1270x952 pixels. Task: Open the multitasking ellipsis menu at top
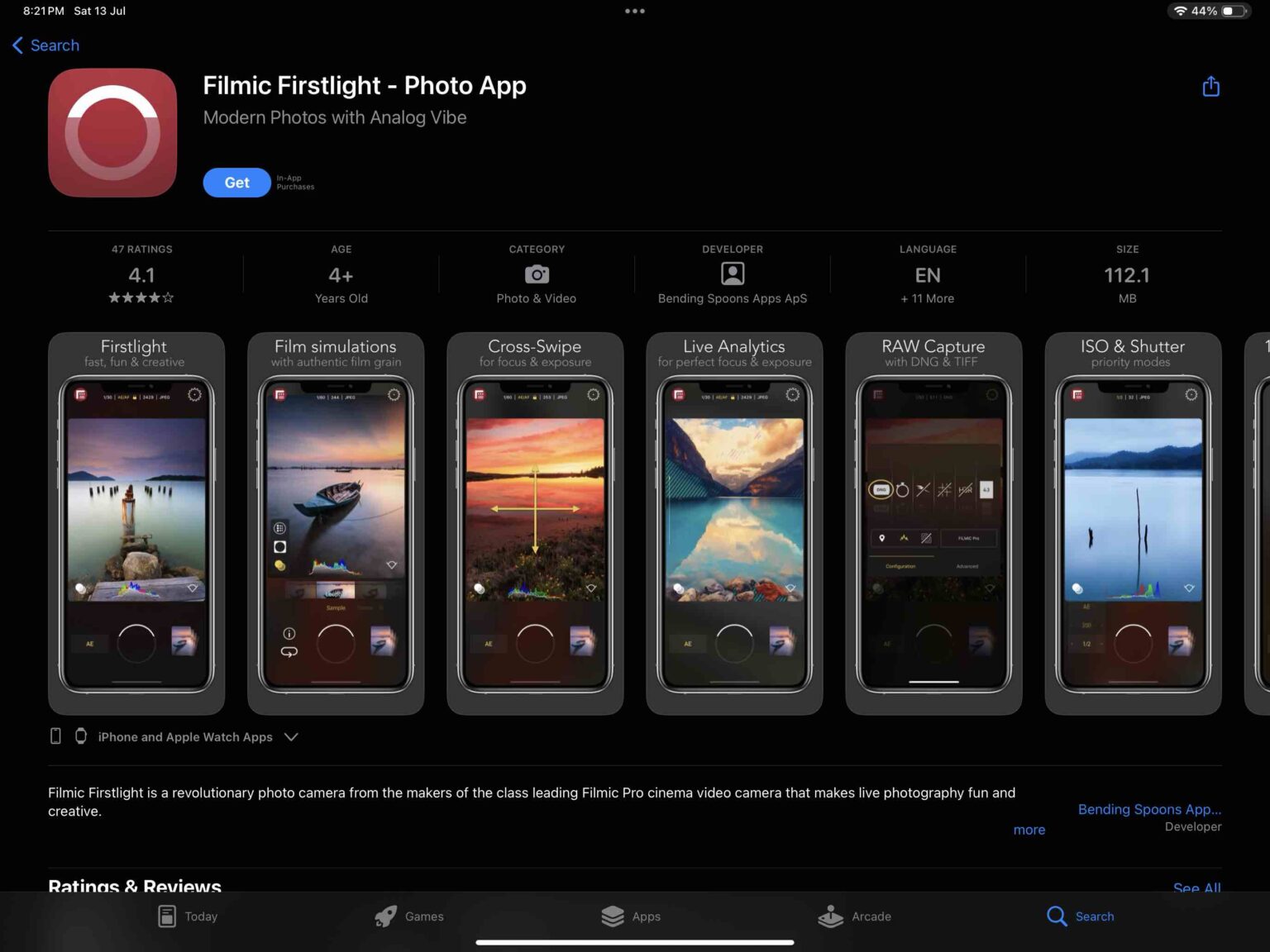(634, 11)
